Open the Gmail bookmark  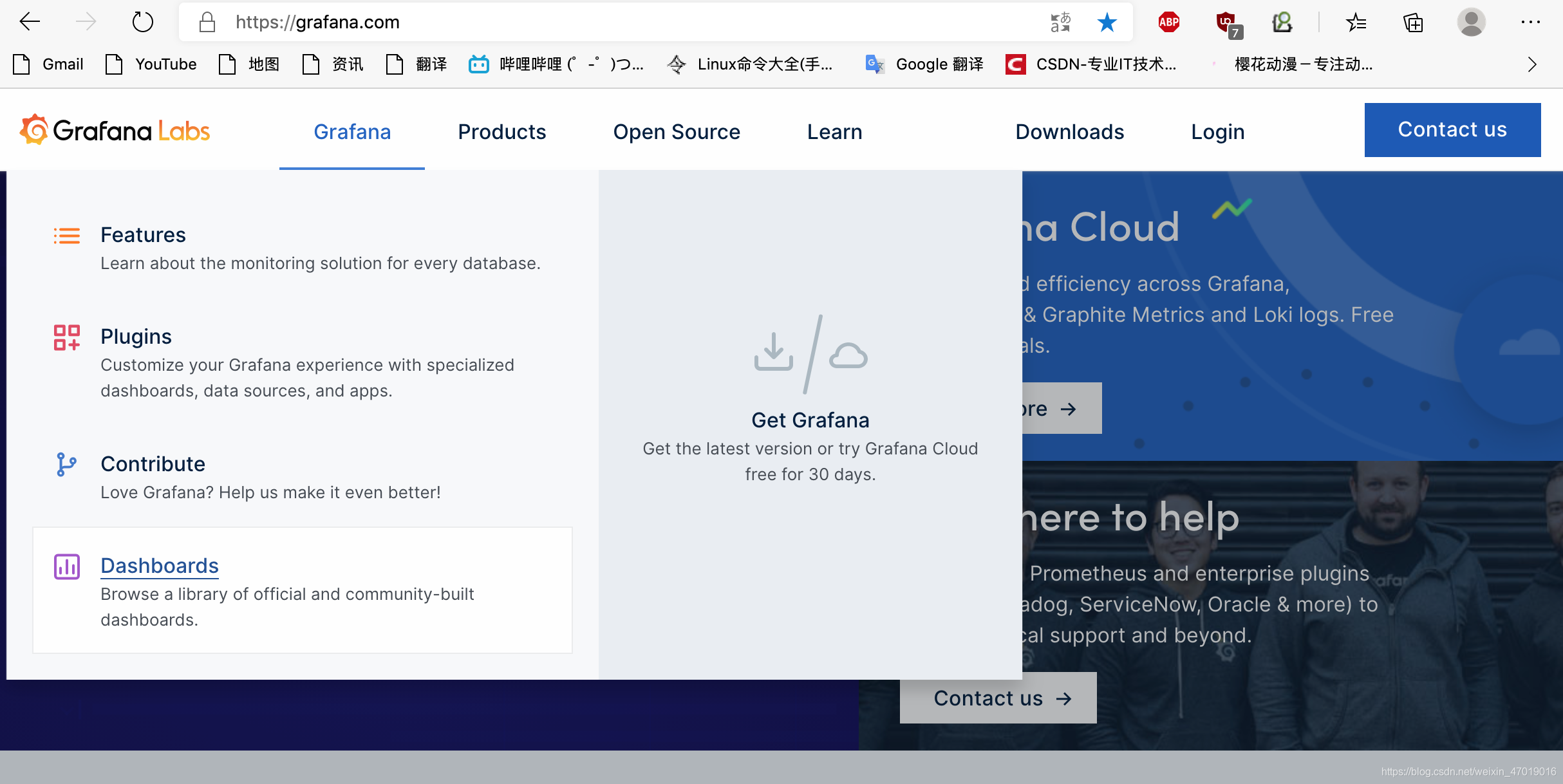(x=48, y=64)
